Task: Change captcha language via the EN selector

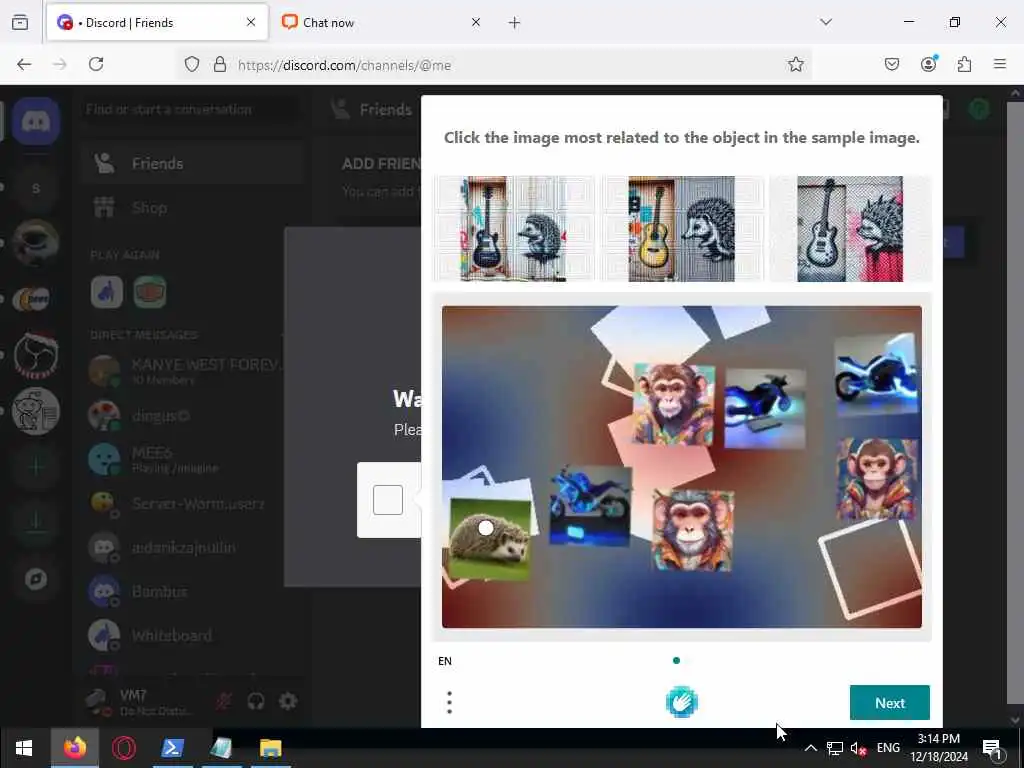Action: (445, 661)
